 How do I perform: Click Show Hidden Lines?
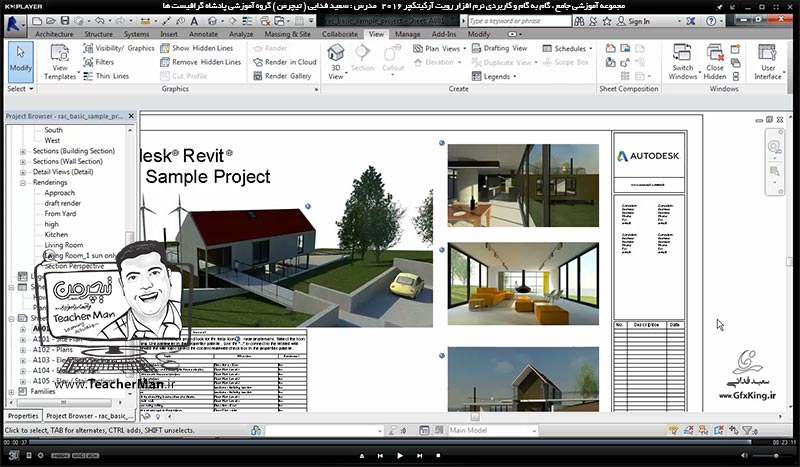(x=196, y=48)
